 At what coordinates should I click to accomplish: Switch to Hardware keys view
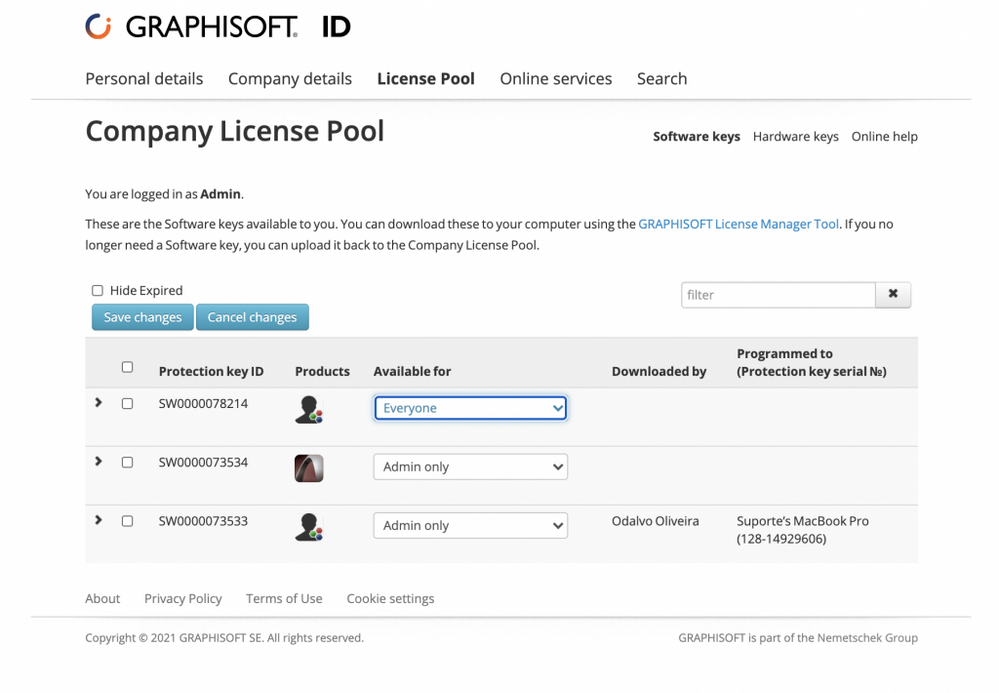(796, 136)
